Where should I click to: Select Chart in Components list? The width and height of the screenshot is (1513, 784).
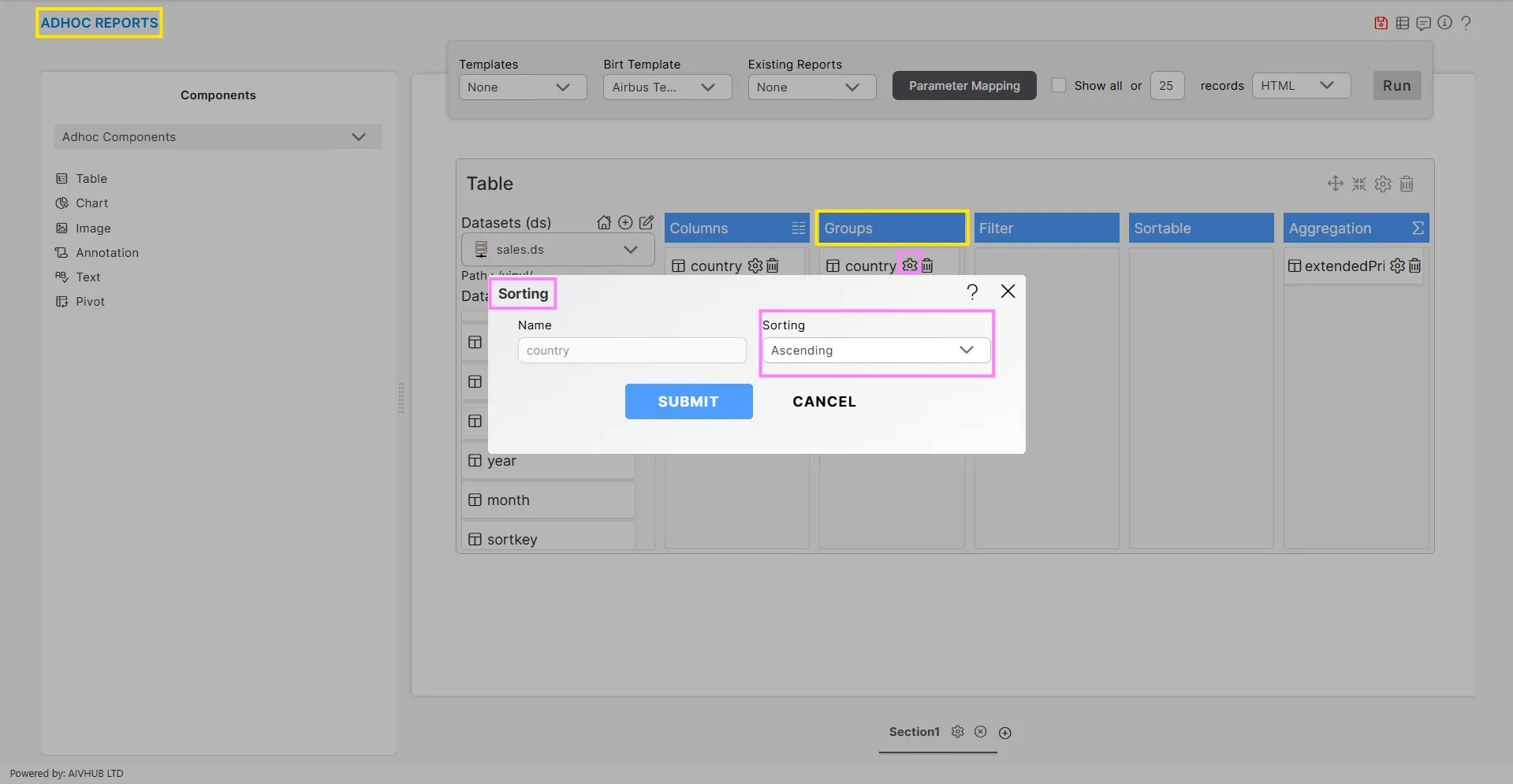click(x=91, y=203)
